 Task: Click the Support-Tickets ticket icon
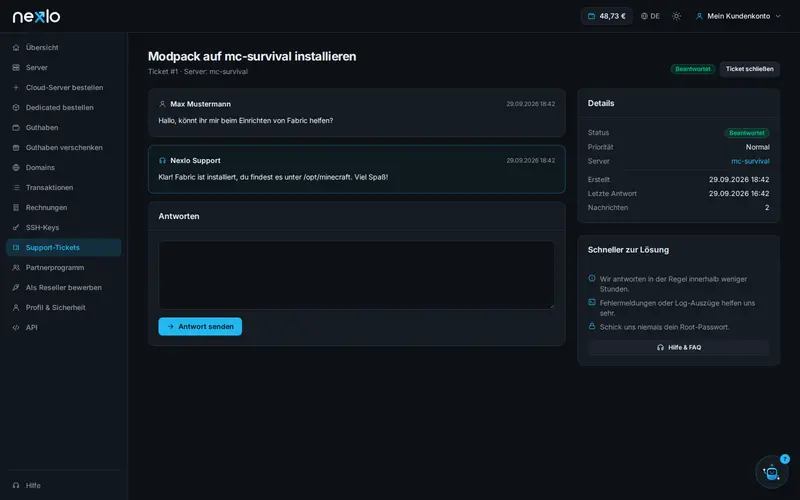(16, 247)
